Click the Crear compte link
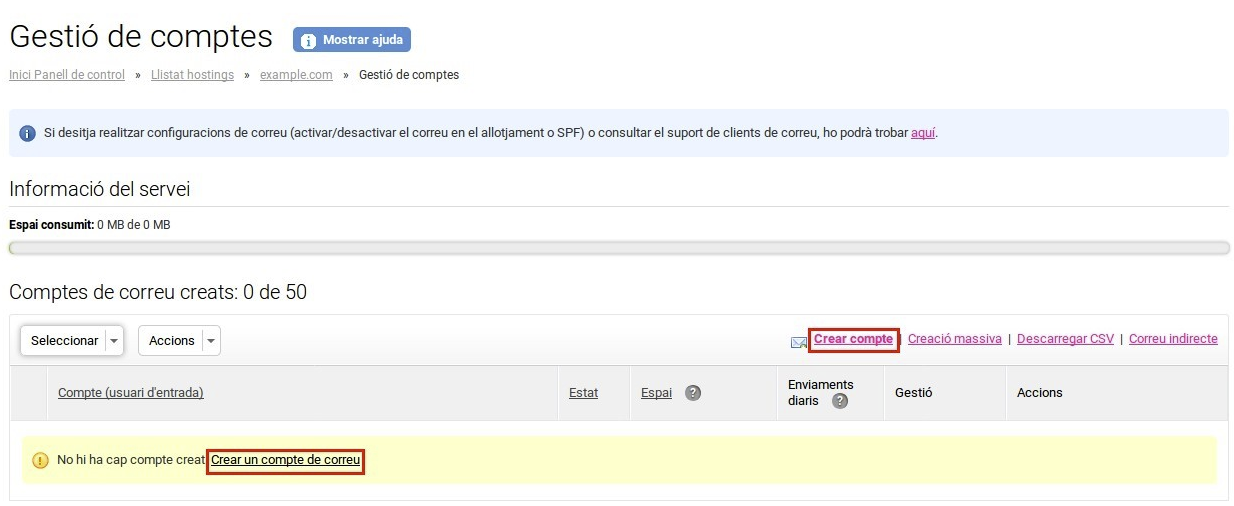This screenshot has height=506, width=1234. click(853, 339)
